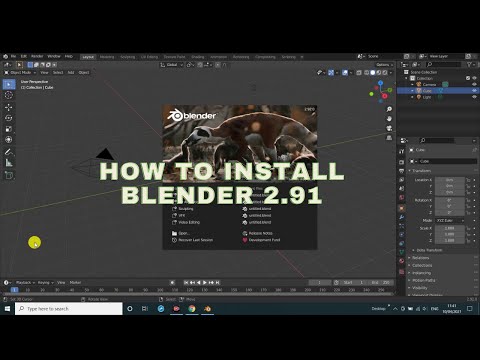The image size is (480, 360).
Task: Open the green Object Data mesh tab
Action: coord(402,252)
